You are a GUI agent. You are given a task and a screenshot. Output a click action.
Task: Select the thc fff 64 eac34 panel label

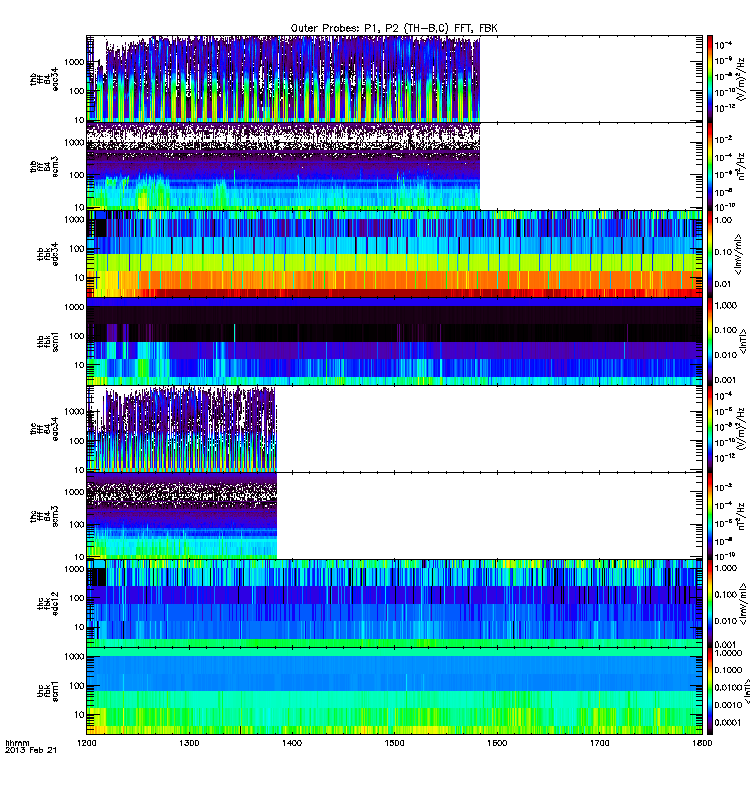(44, 429)
